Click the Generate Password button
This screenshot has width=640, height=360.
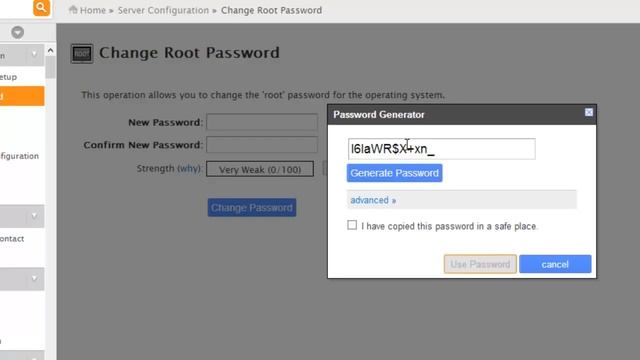394,173
